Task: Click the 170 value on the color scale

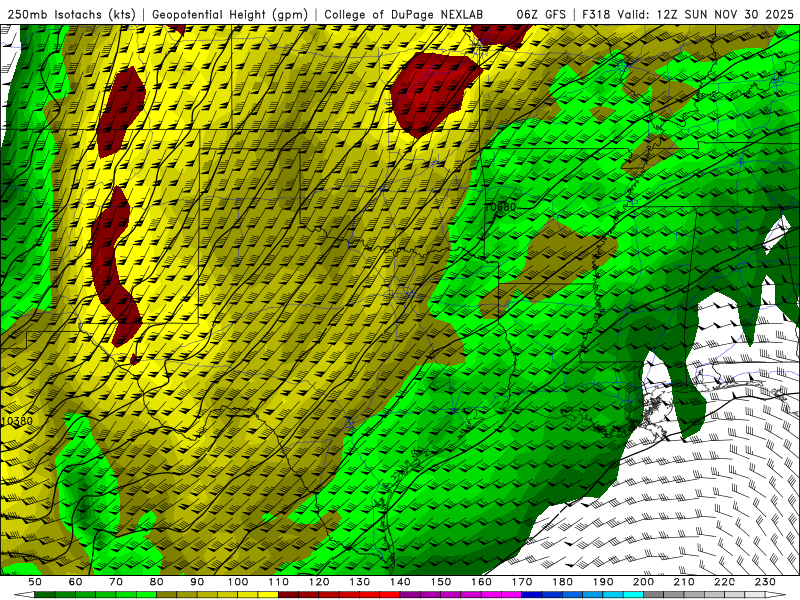Action: point(522,582)
